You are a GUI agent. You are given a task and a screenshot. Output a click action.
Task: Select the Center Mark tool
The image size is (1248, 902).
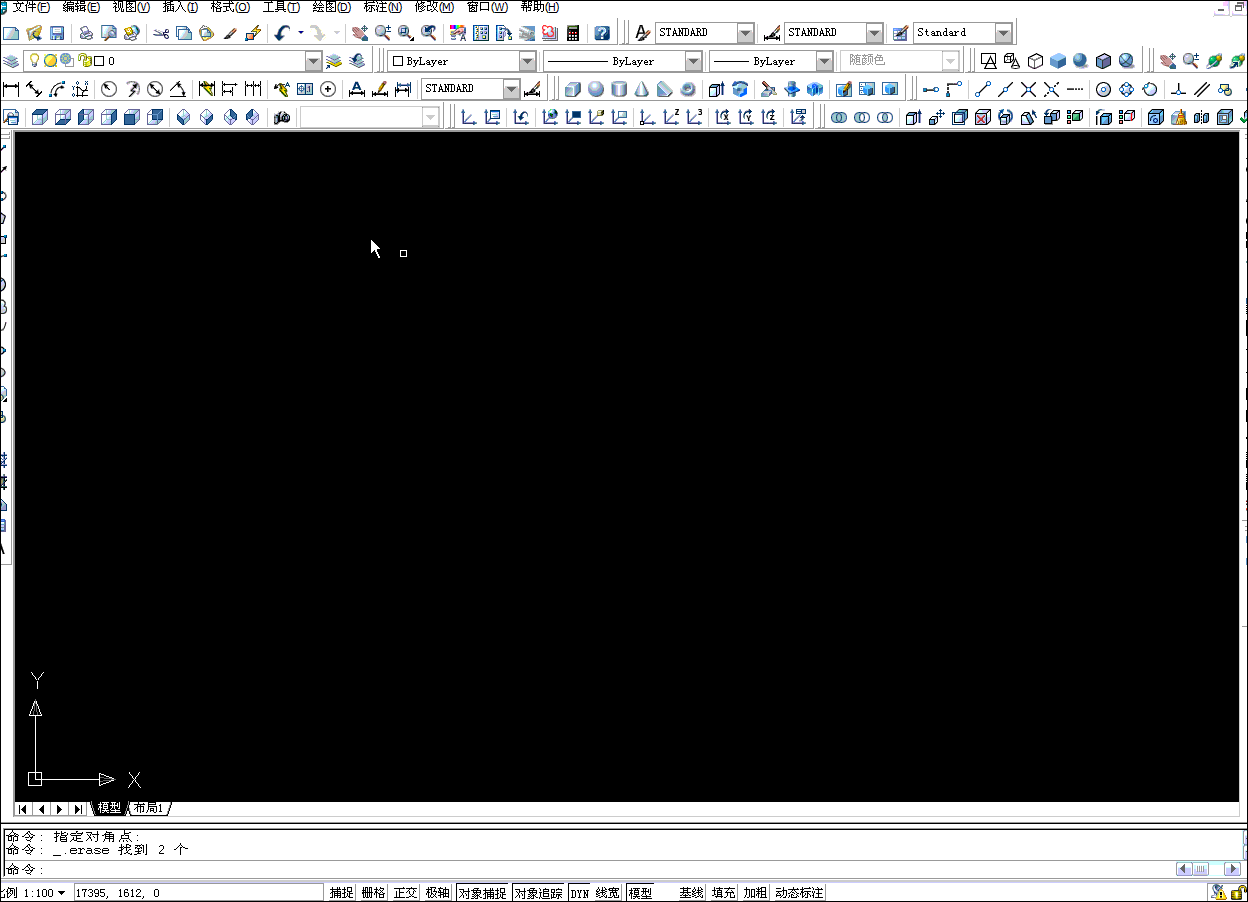click(328, 89)
